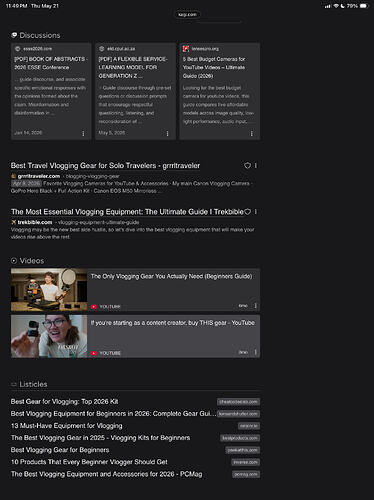374x500 pixels.
Task: Open If you're starting as a content creator video
Action: (x=173, y=323)
